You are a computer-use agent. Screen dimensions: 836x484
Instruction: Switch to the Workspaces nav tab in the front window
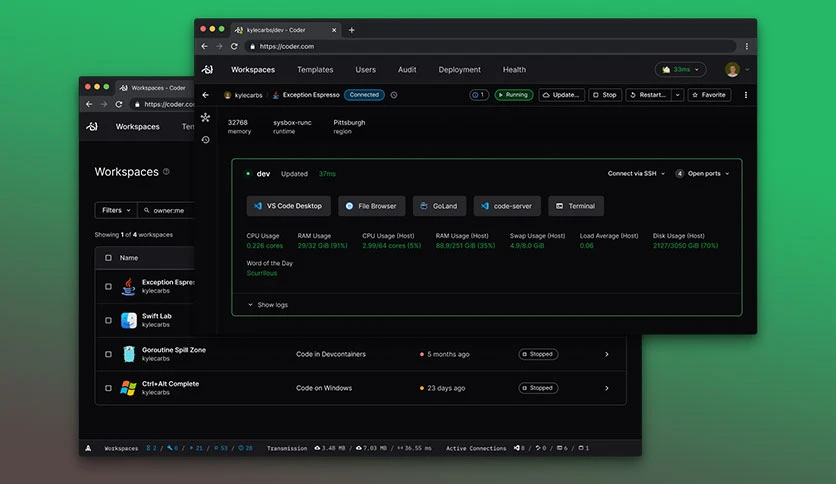253,69
